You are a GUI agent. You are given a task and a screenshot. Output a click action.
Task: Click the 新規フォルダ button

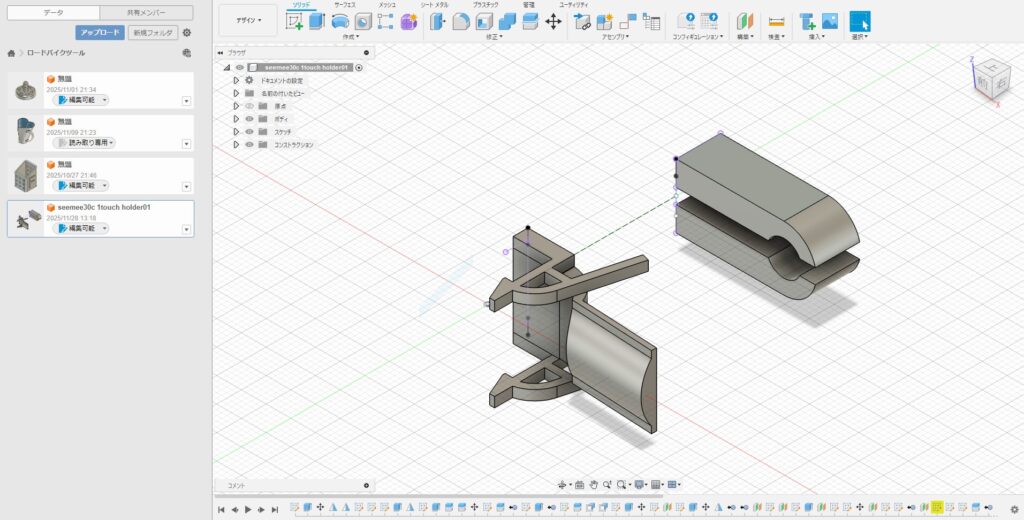152,33
